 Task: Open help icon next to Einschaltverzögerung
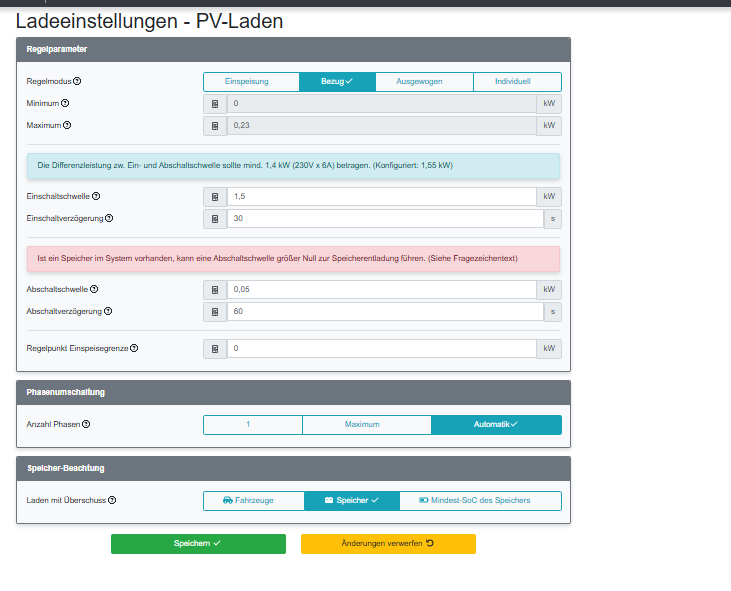[109, 218]
